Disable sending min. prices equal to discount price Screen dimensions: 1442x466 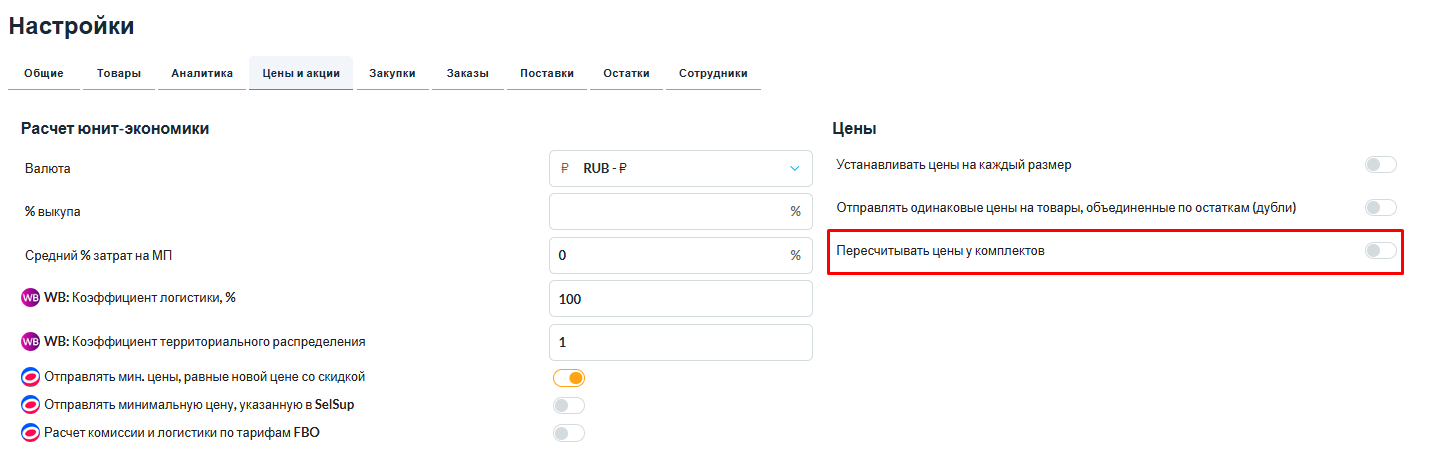(x=569, y=378)
